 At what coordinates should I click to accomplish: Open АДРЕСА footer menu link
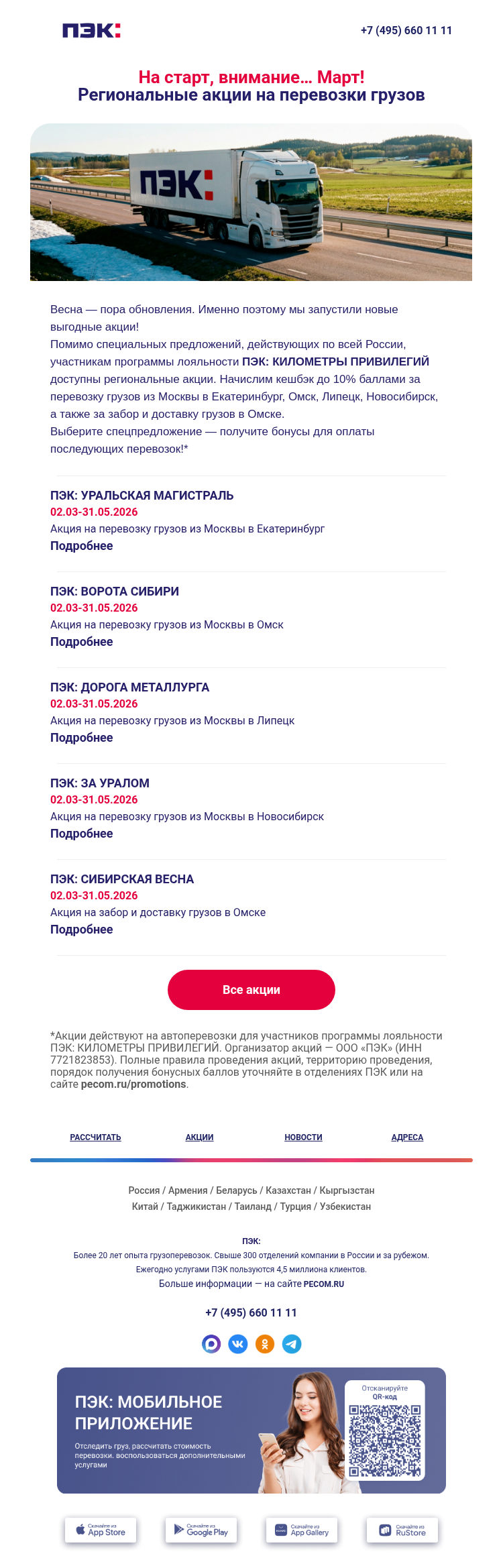(x=407, y=1137)
